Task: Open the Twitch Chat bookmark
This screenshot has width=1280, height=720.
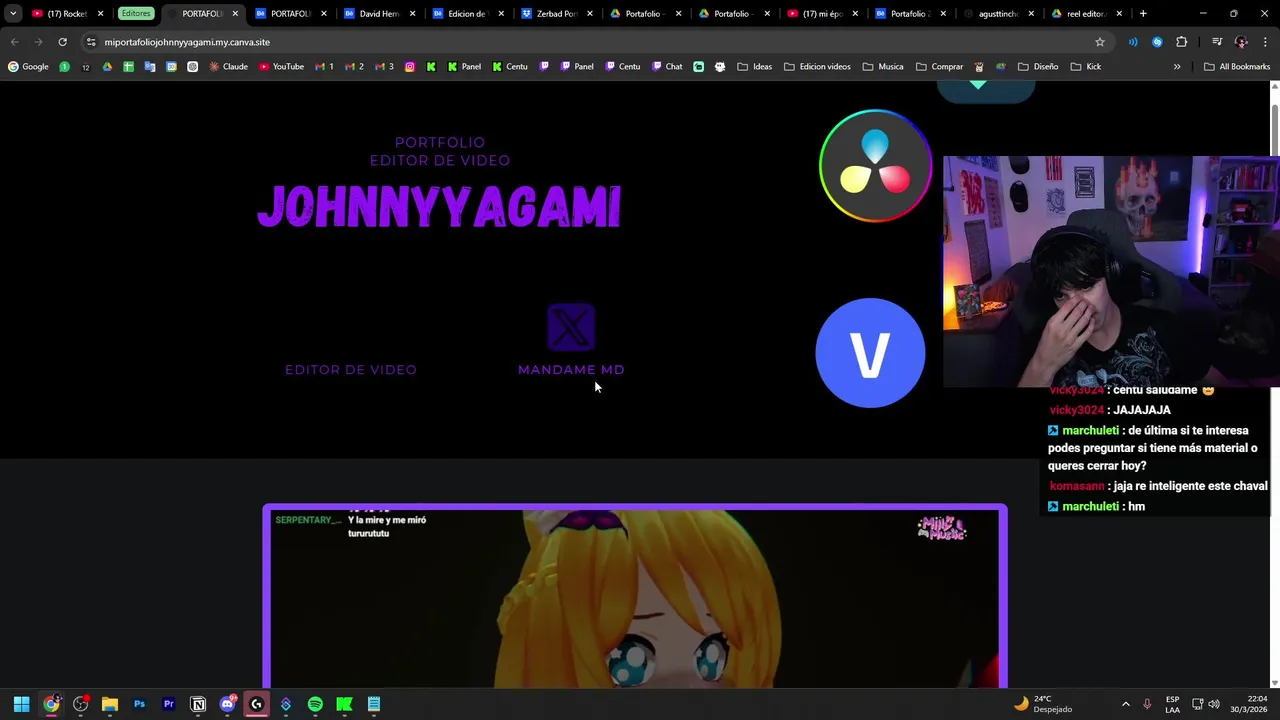Action: point(667,67)
